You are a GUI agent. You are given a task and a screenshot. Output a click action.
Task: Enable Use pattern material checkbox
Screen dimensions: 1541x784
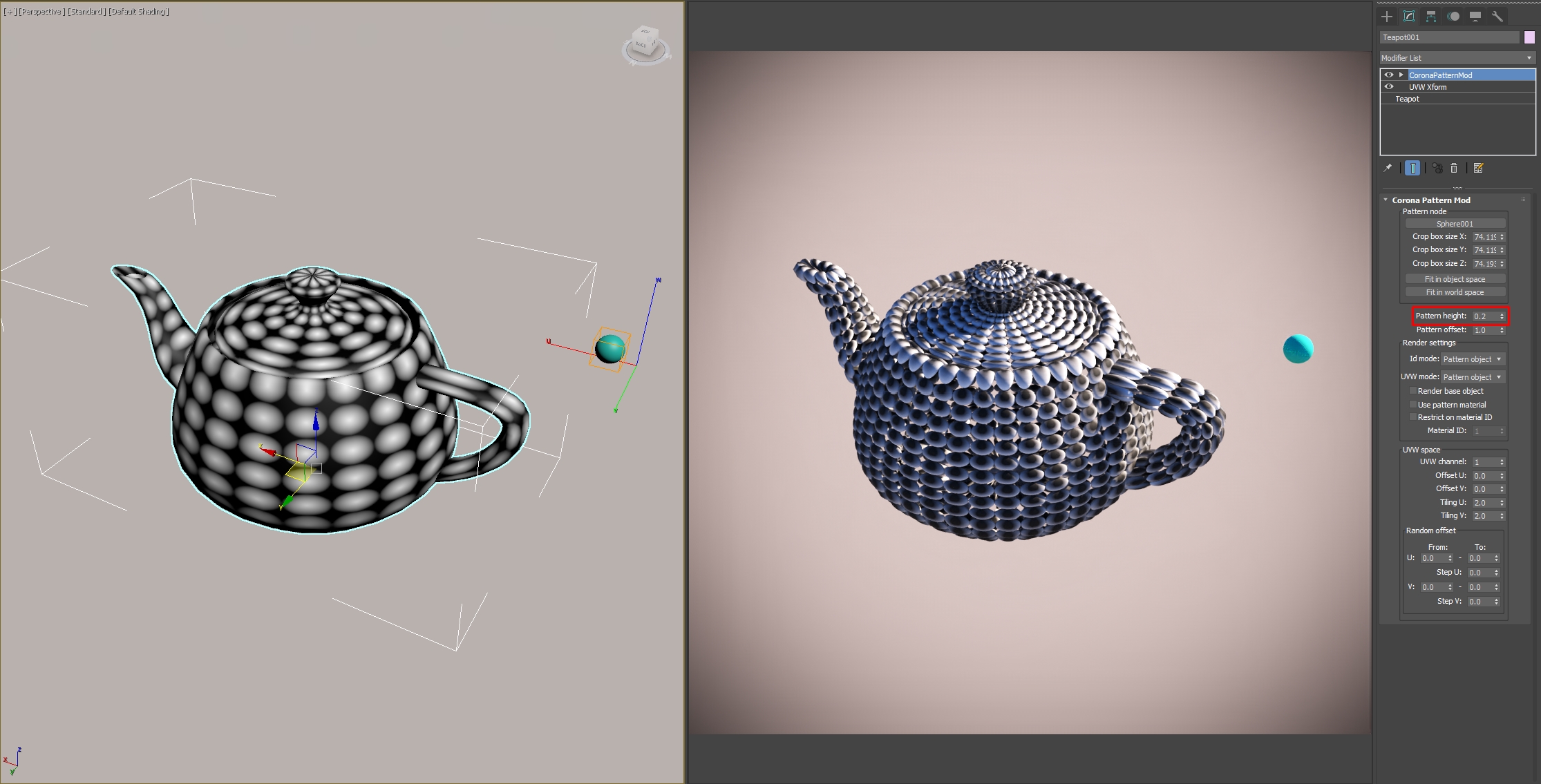[x=1413, y=405]
